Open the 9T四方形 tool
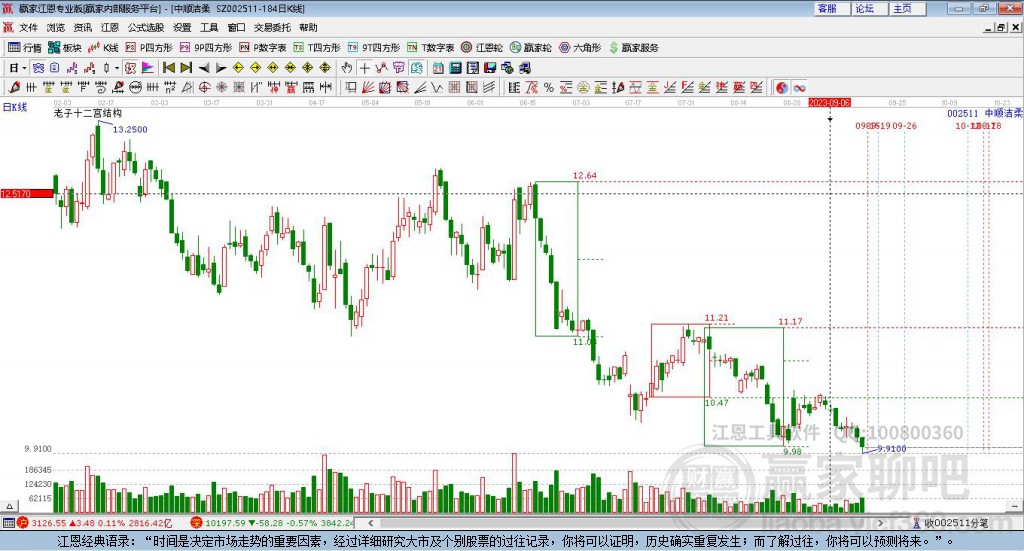1024x551 pixels. pos(374,48)
